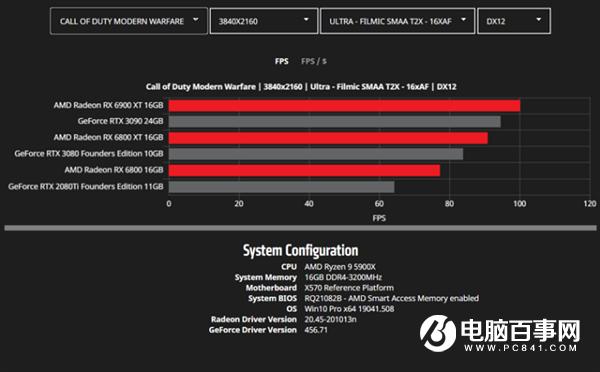Click the gray horizontal bar under the chart
This screenshot has height=372, width=600.
[300, 228]
